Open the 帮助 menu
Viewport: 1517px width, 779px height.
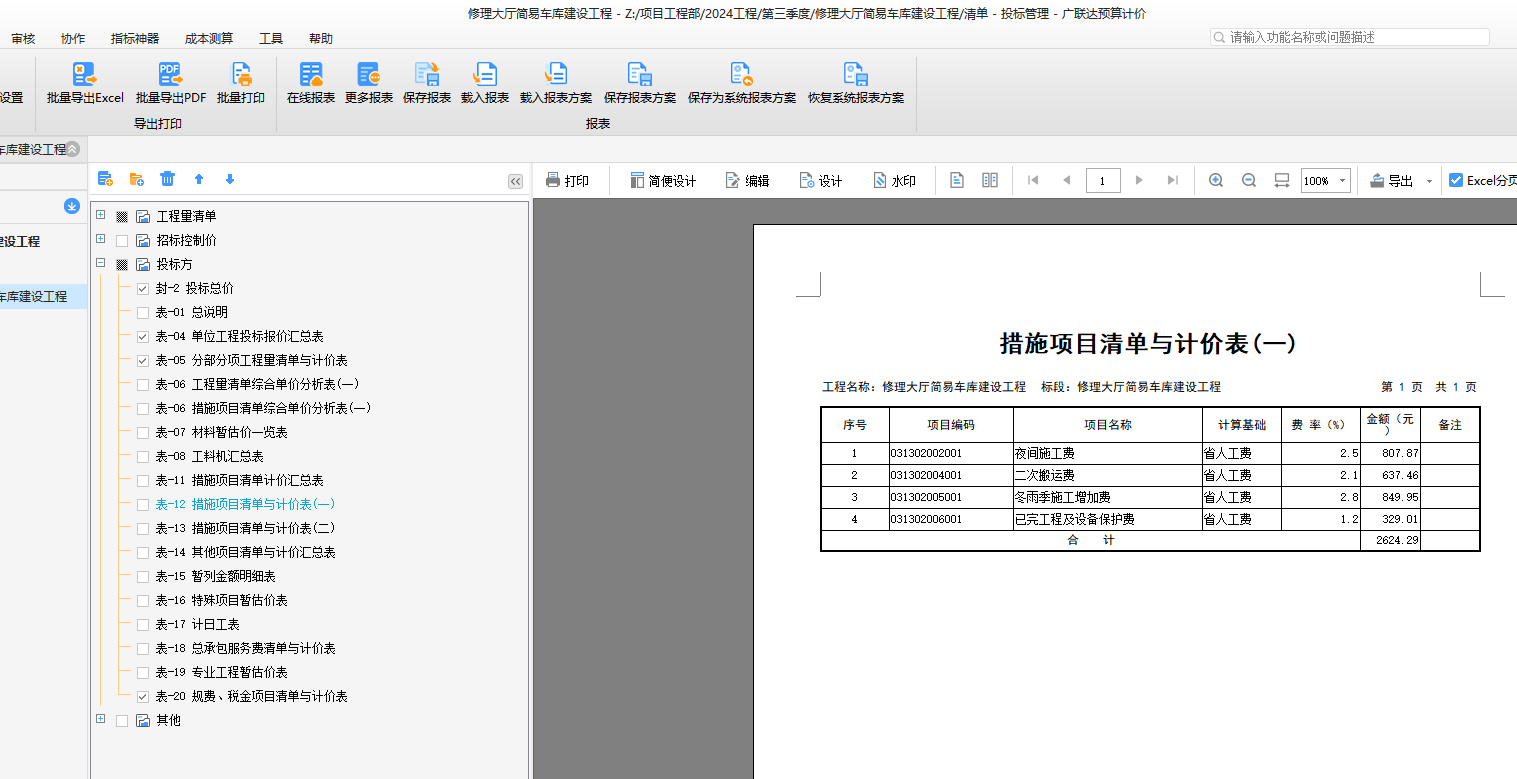tap(321, 38)
